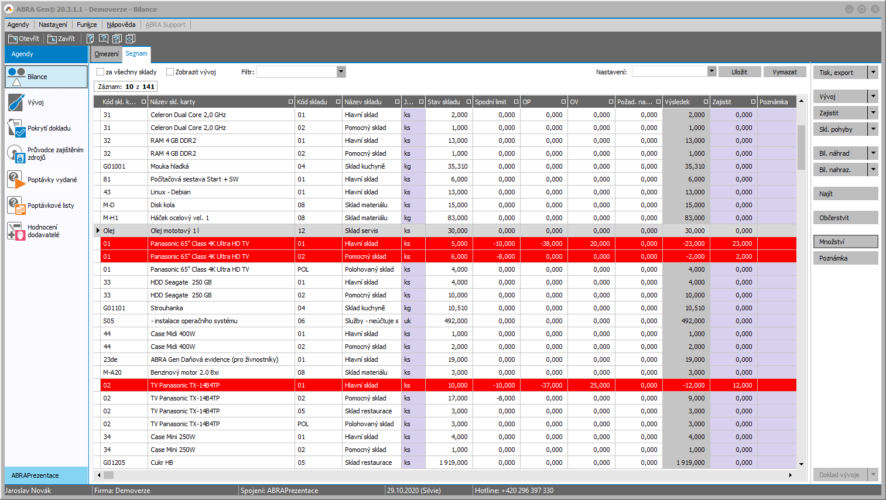
Task: Click the Otevřít toolbar button
Action: click(24, 38)
